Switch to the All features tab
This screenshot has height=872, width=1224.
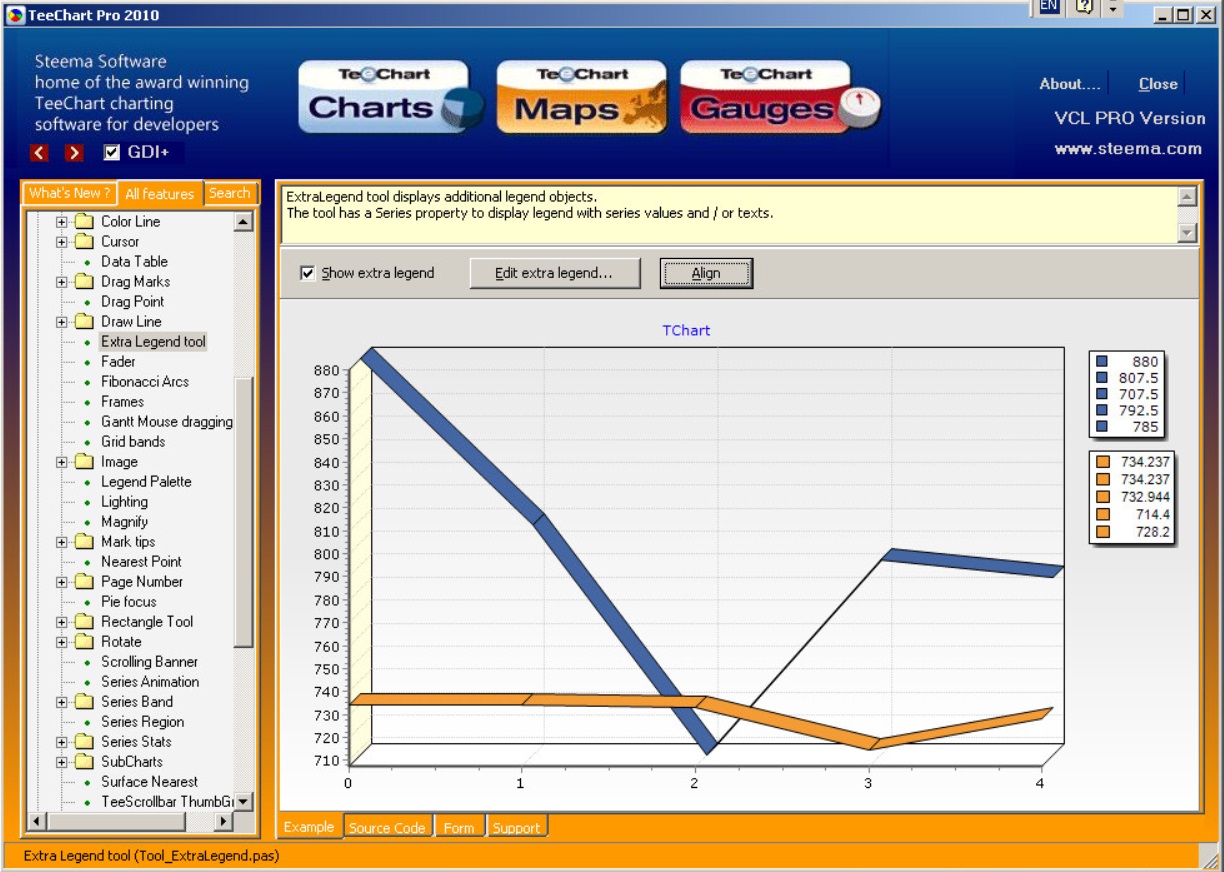160,194
